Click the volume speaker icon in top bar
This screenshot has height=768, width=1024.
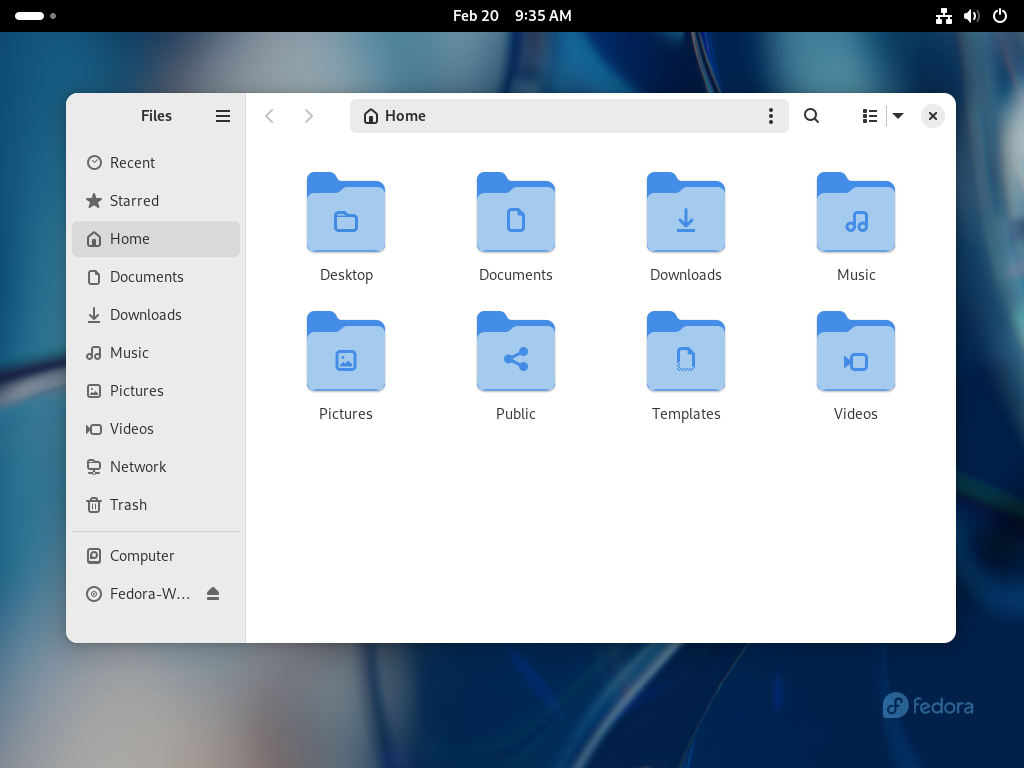point(972,16)
